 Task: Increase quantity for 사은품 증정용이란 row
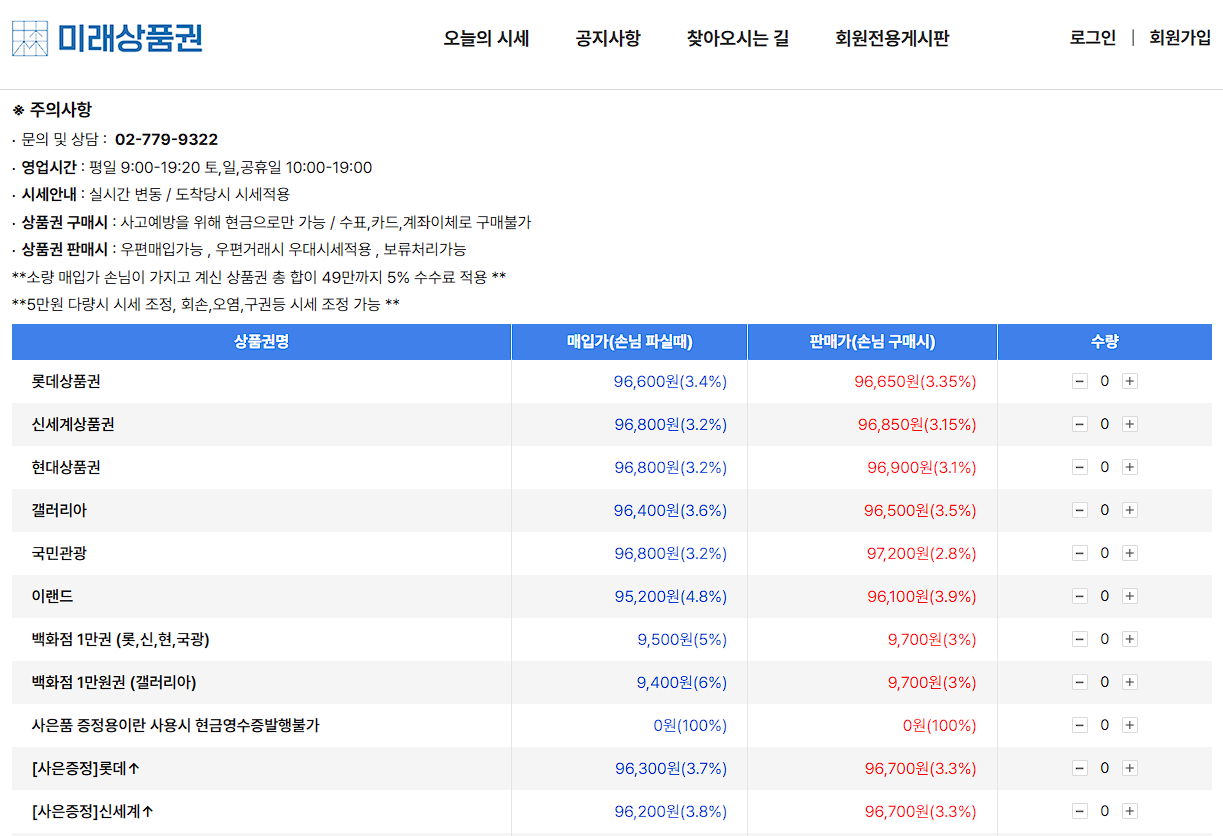click(1129, 725)
